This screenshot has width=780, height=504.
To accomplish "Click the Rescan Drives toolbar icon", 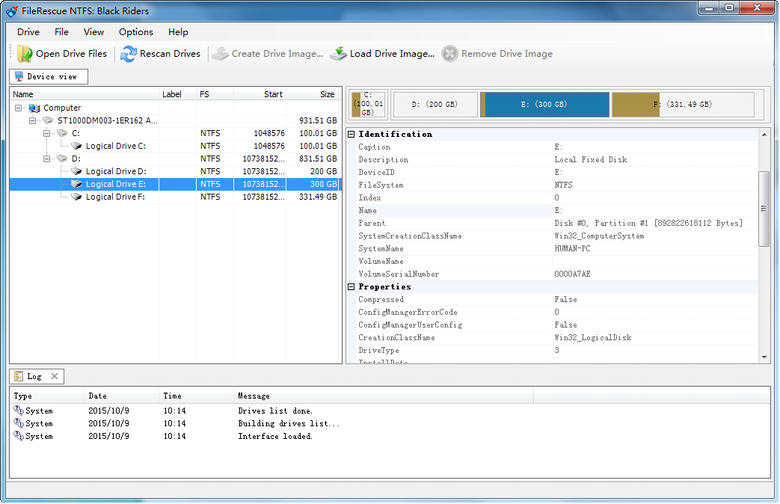I will [128, 54].
